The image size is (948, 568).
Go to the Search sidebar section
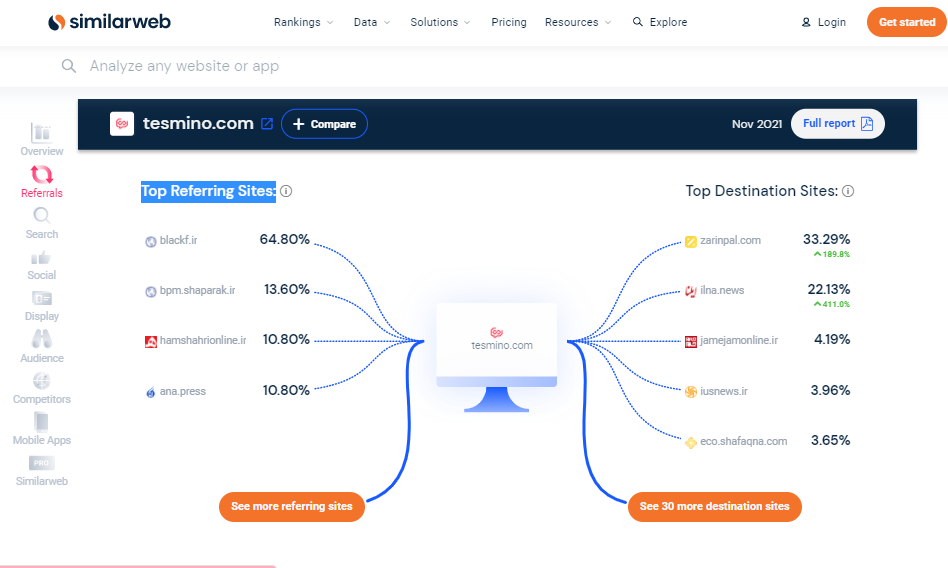pos(42,223)
